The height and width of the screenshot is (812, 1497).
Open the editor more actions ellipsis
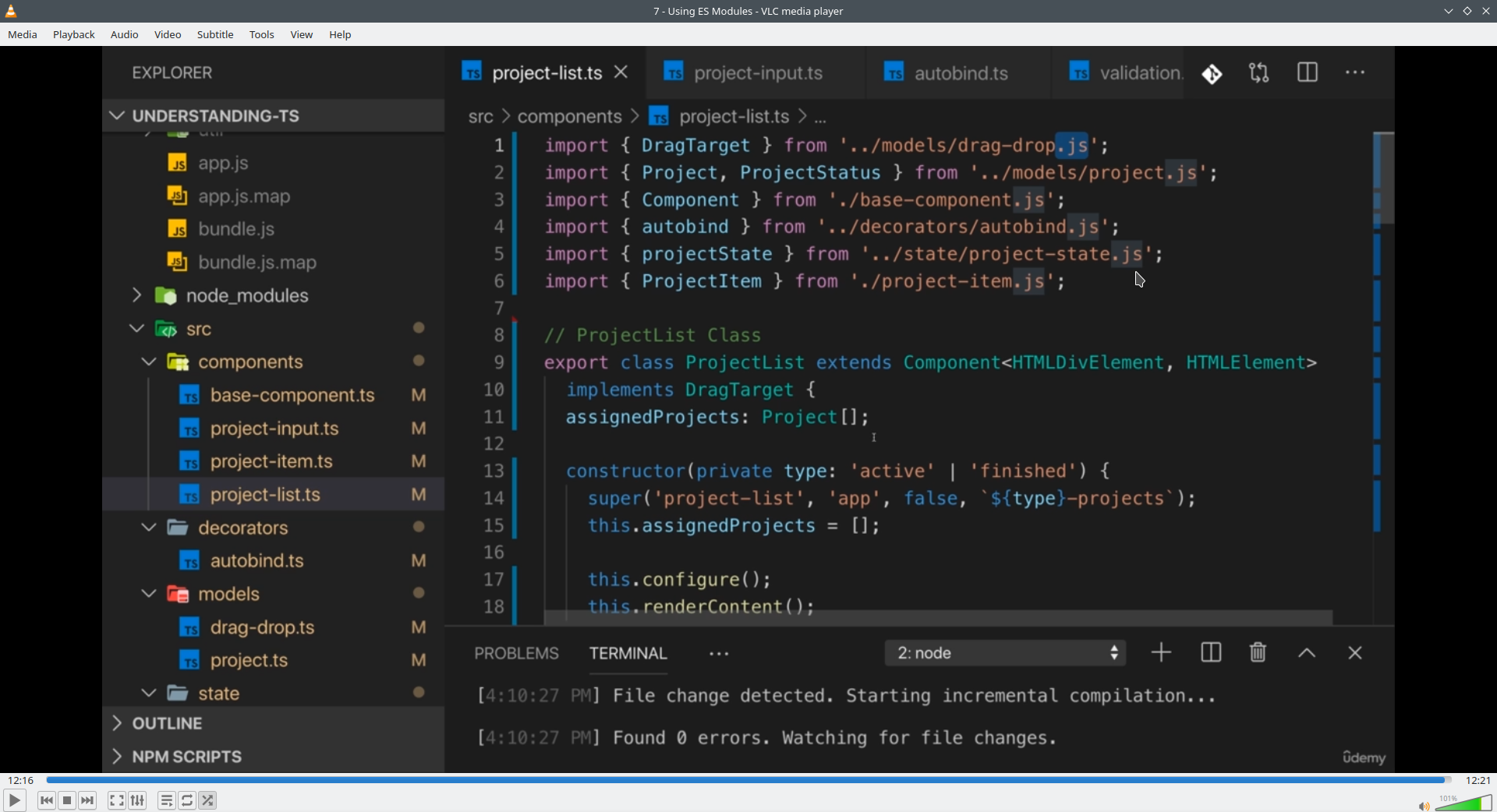pos(1356,72)
